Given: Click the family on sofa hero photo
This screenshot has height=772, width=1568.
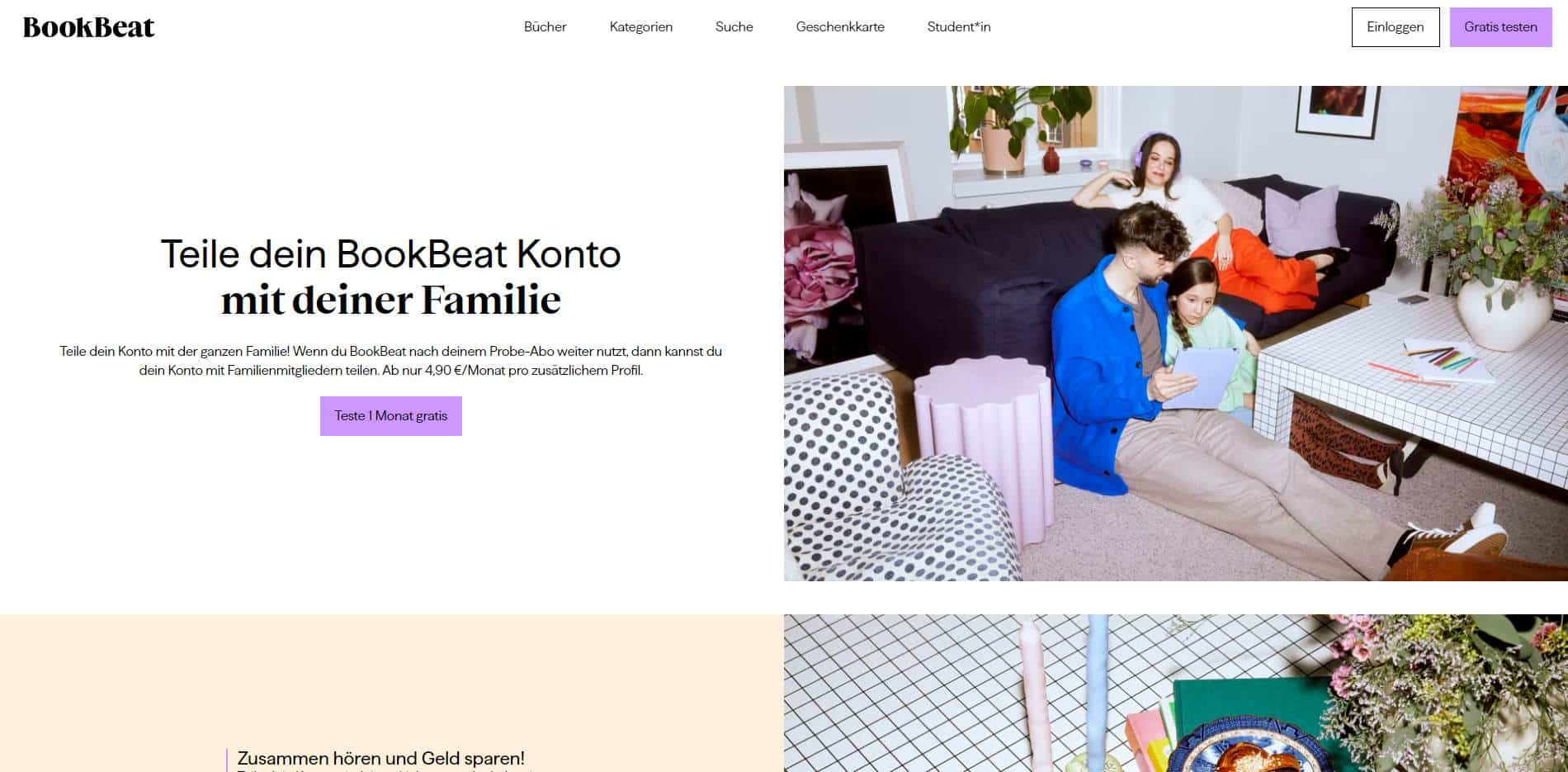Looking at the screenshot, I should [x=1176, y=334].
